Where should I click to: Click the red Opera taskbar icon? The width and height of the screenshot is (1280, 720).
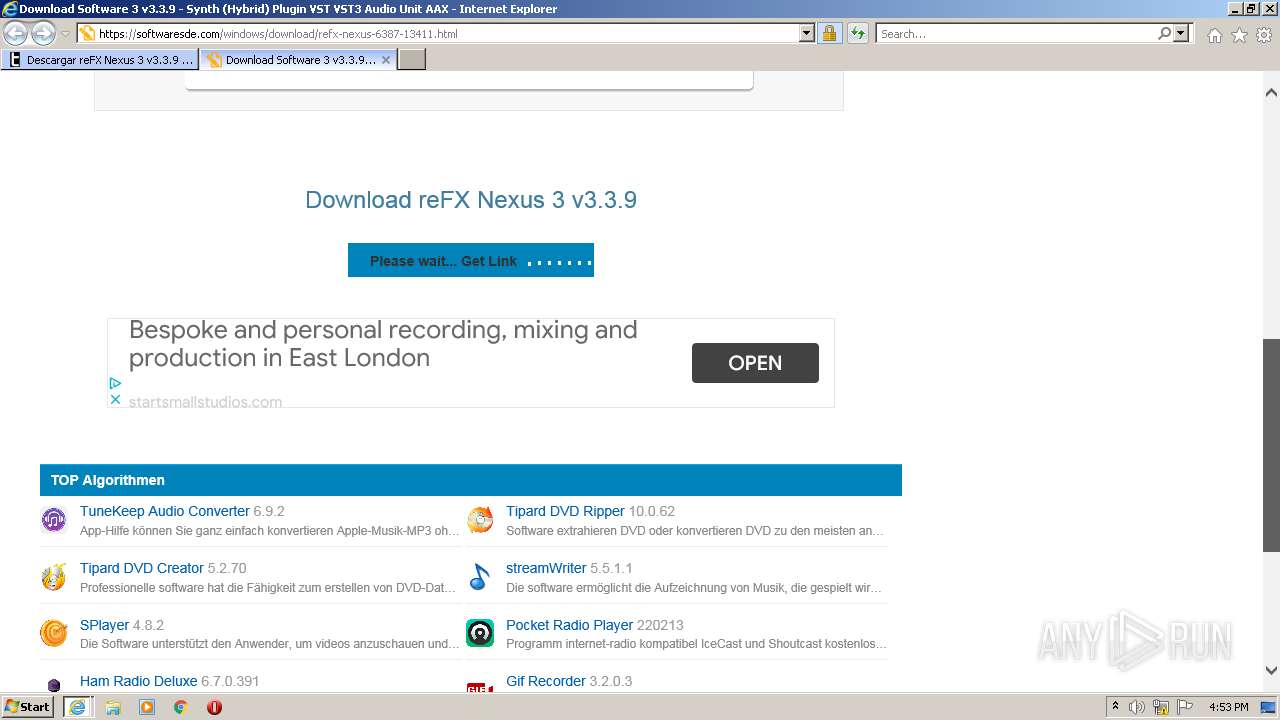tap(214, 707)
